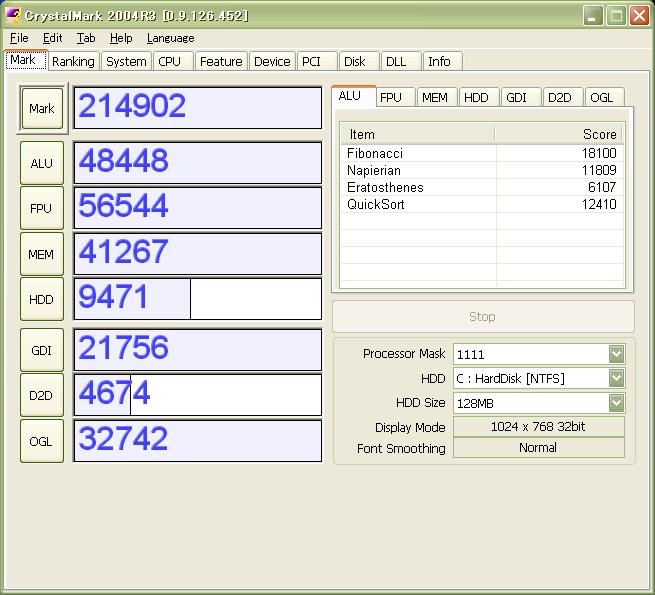Run the GDI benchmark test
The height and width of the screenshot is (595, 655).
pyautogui.click(x=41, y=350)
